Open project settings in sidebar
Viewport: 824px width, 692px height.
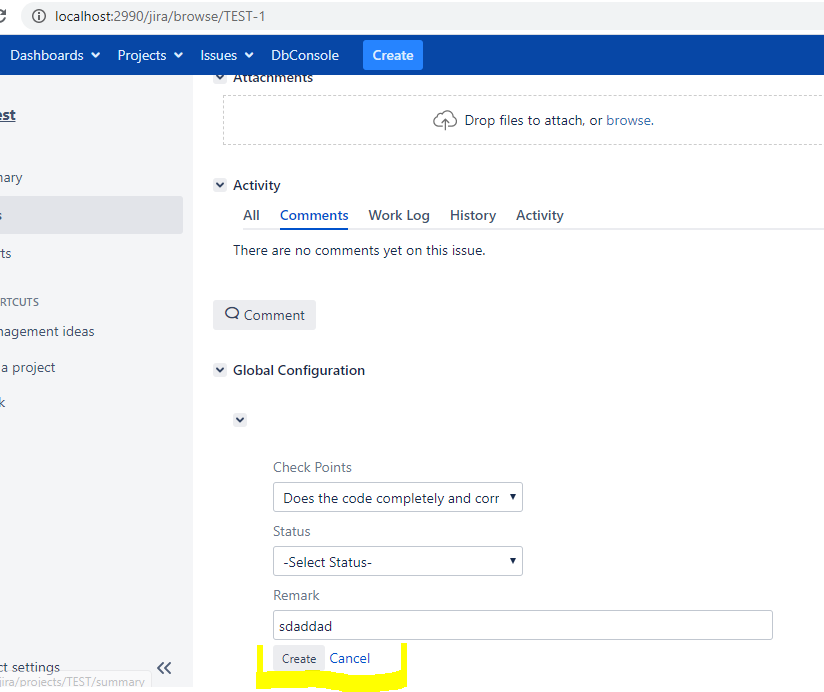pos(30,667)
